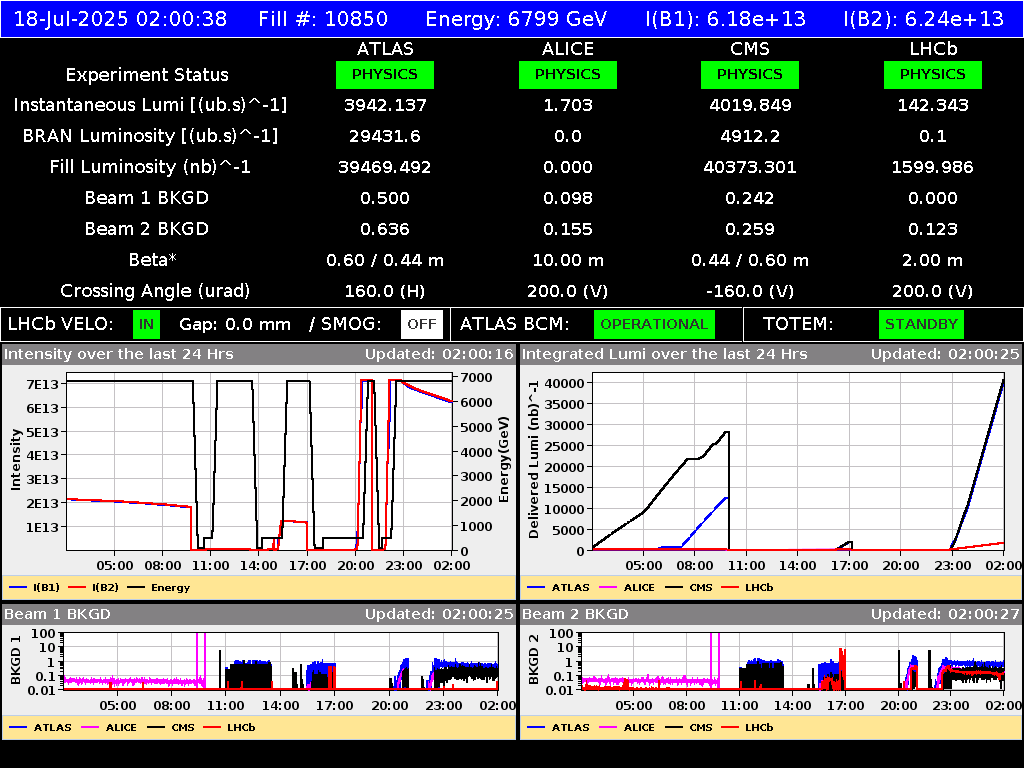Click ALICE Beta* value 10.00 m
This screenshot has width=1024, height=768.
coord(568,260)
